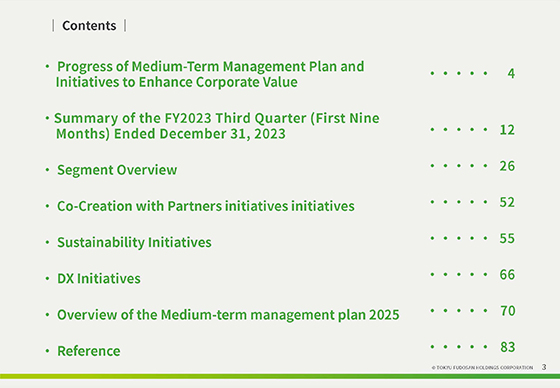Open Co-Creation with Partners initiatives entry

tap(206, 206)
